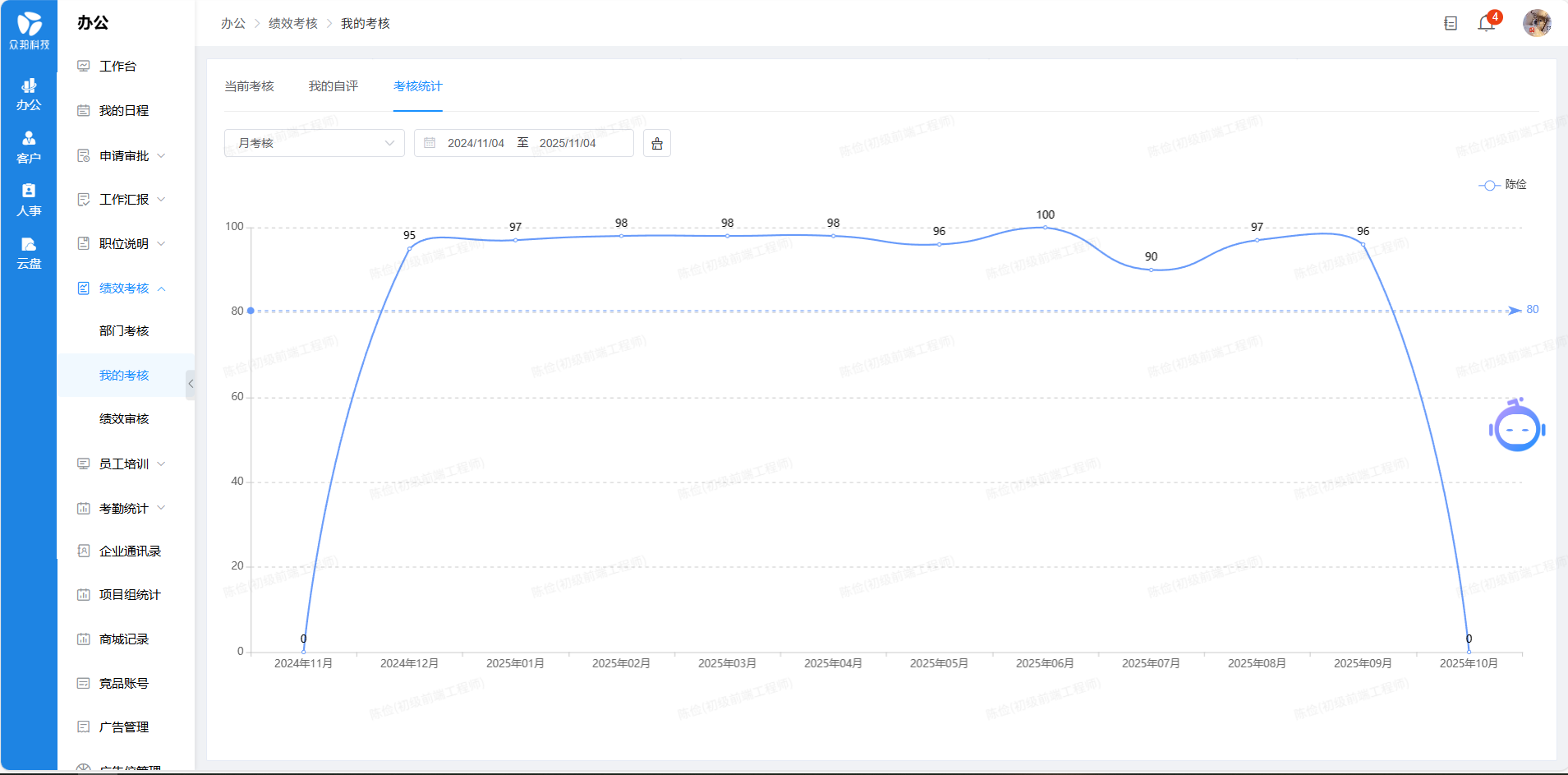
Task: Switch to the 当前考核 tab
Action: coord(249,86)
